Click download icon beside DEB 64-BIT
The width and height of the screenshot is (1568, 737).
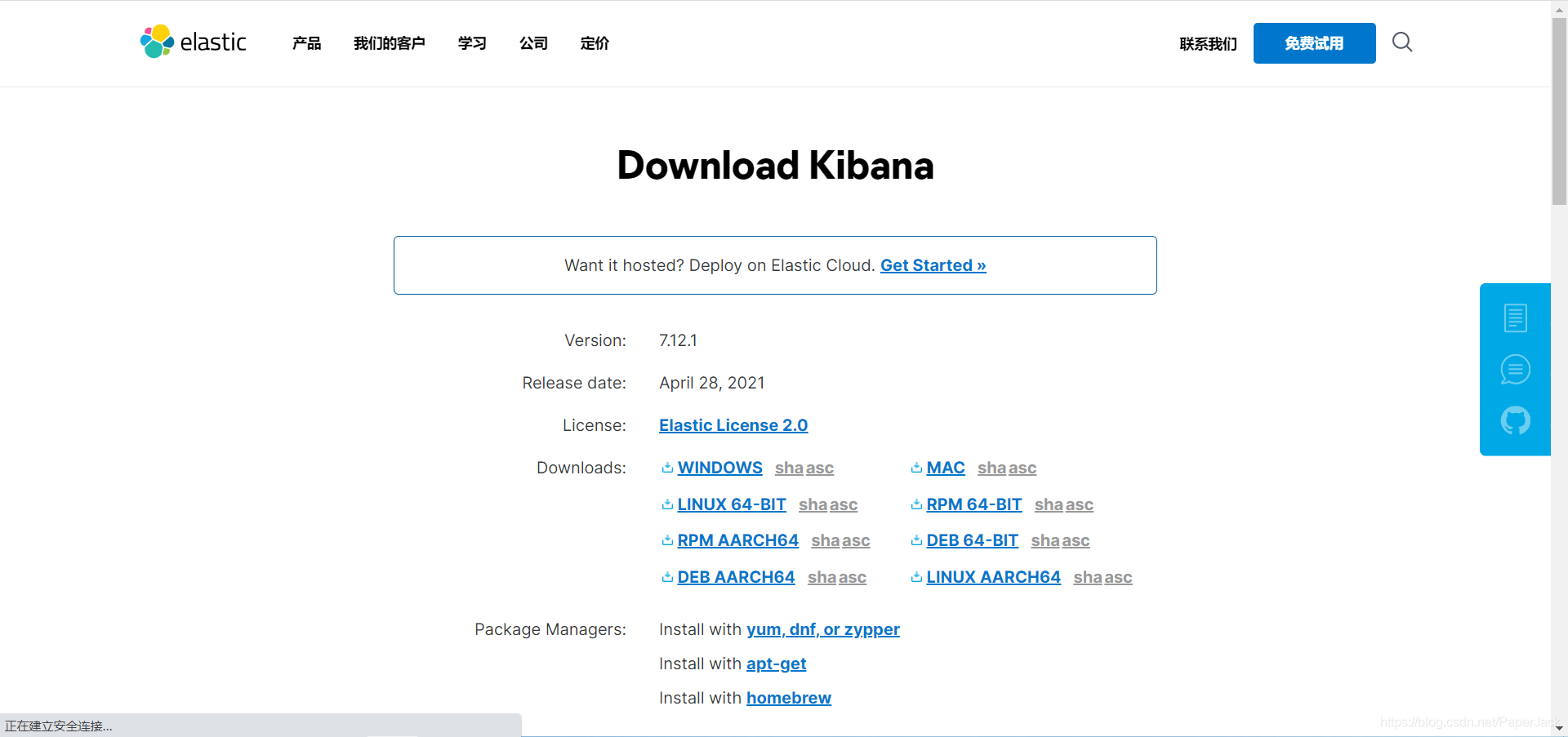pyautogui.click(x=916, y=540)
